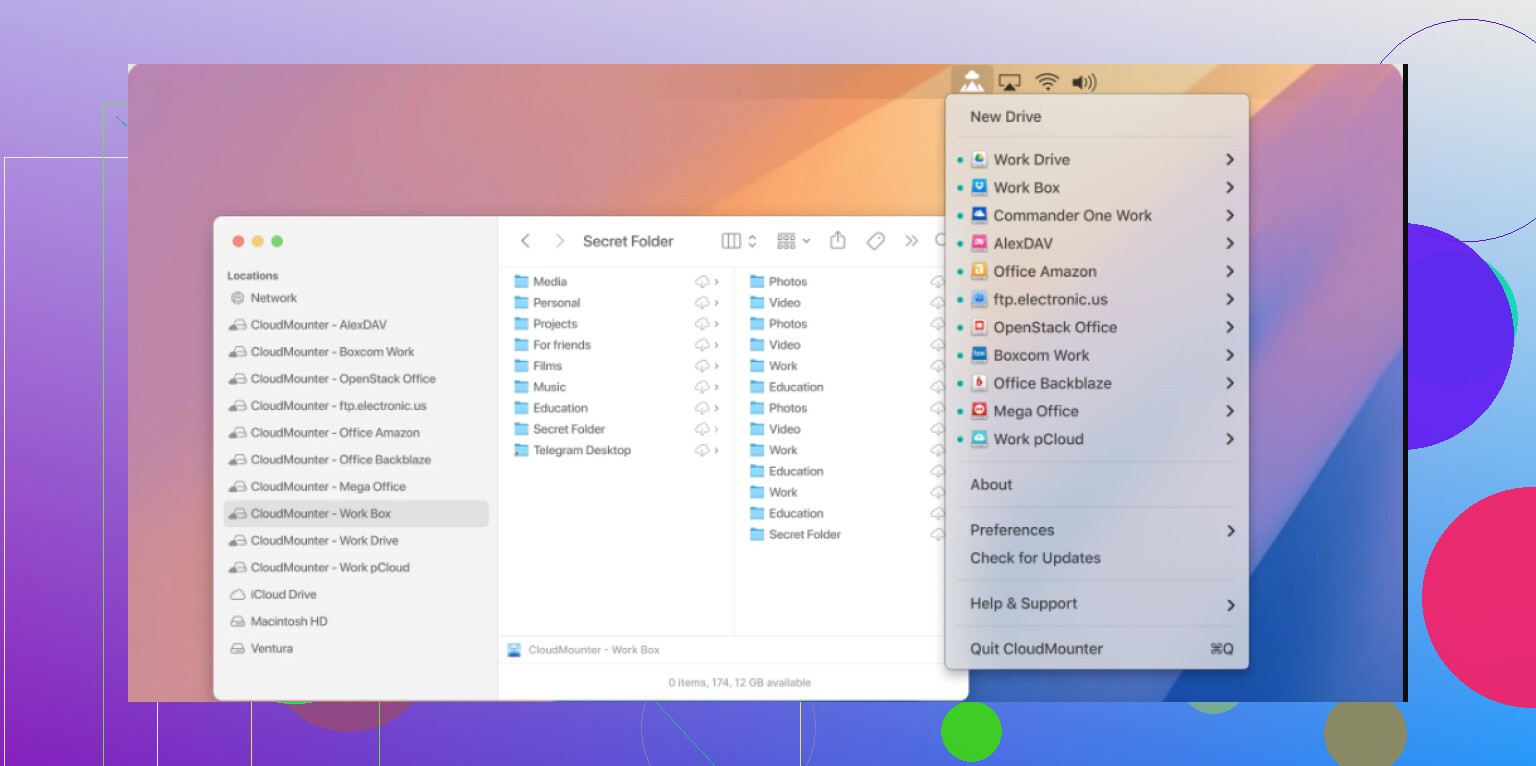Click the Finder back arrow
Image resolution: width=1536 pixels, height=766 pixels.
(x=526, y=241)
